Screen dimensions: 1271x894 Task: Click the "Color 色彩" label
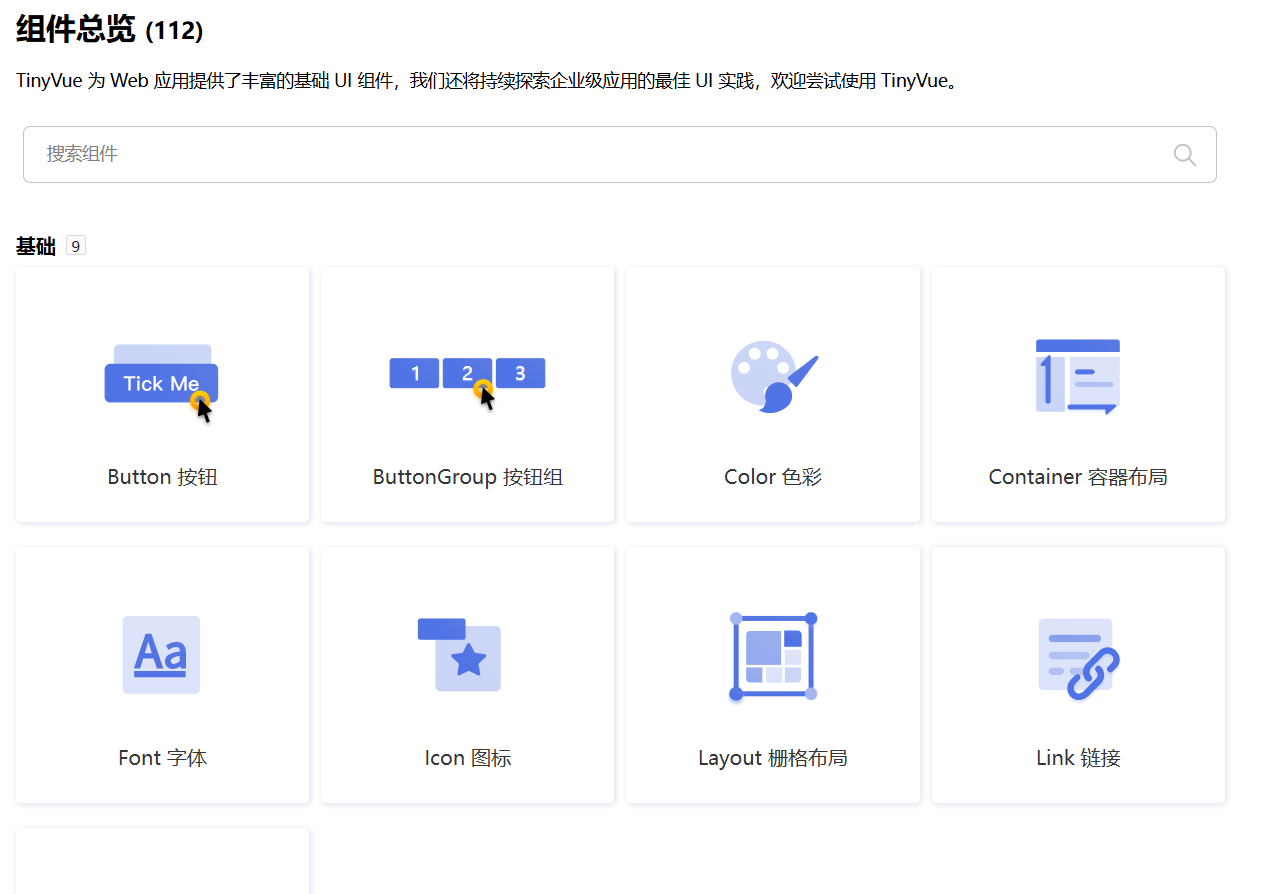point(773,477)
